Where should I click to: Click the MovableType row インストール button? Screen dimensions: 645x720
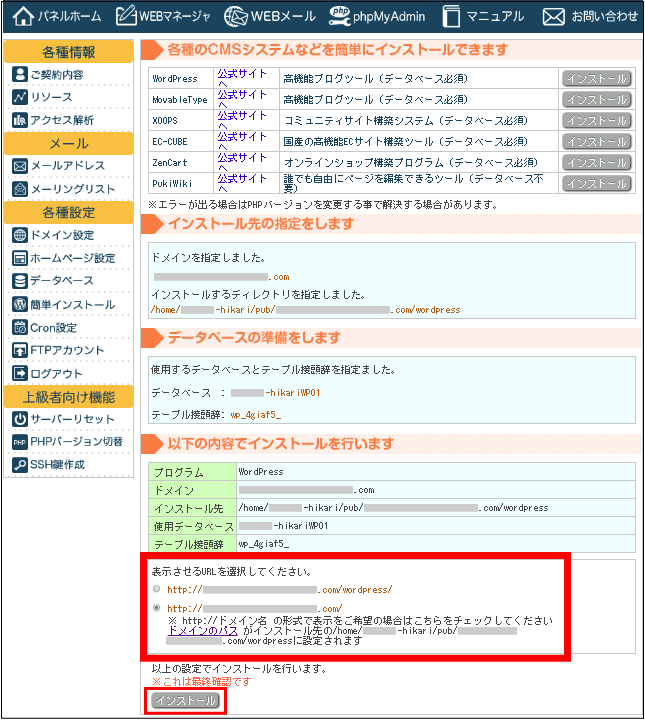pyautogui.click(x=597, y=100)
